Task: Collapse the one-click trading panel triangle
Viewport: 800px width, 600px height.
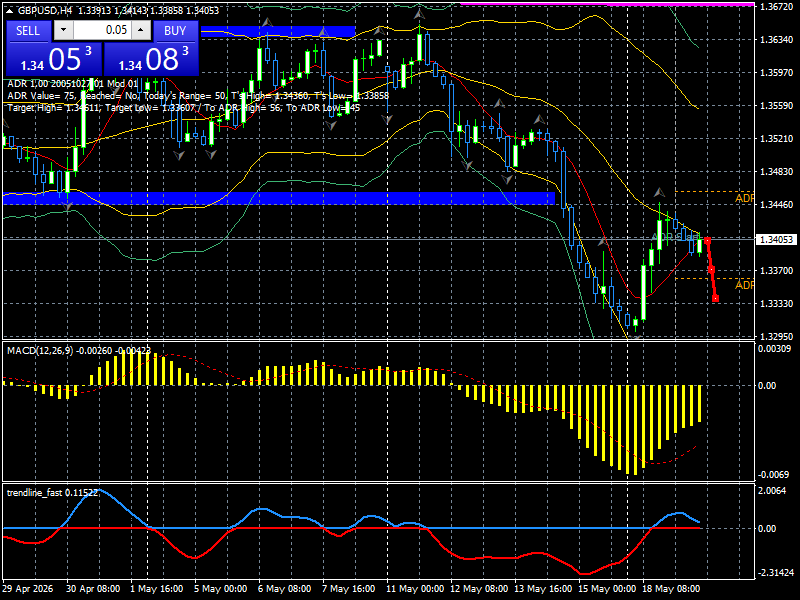Action: click(10, 10)
